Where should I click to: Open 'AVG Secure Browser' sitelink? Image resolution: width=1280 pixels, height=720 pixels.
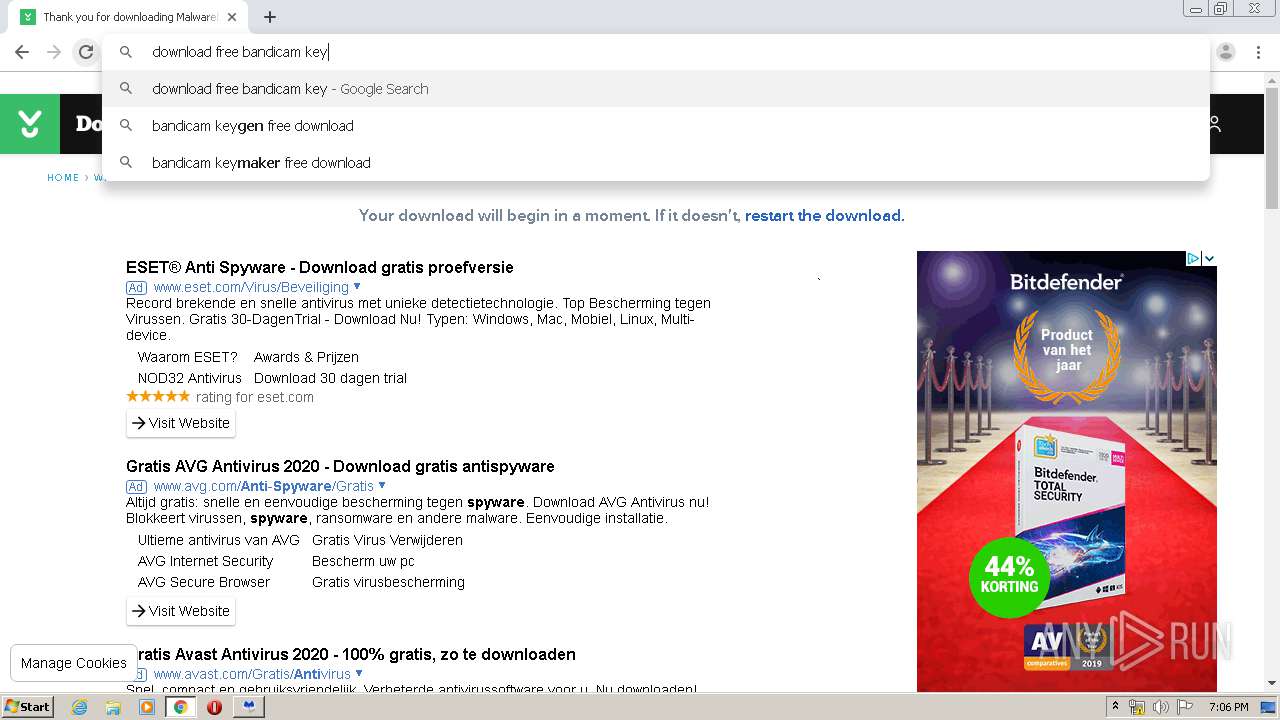(204, 582)
